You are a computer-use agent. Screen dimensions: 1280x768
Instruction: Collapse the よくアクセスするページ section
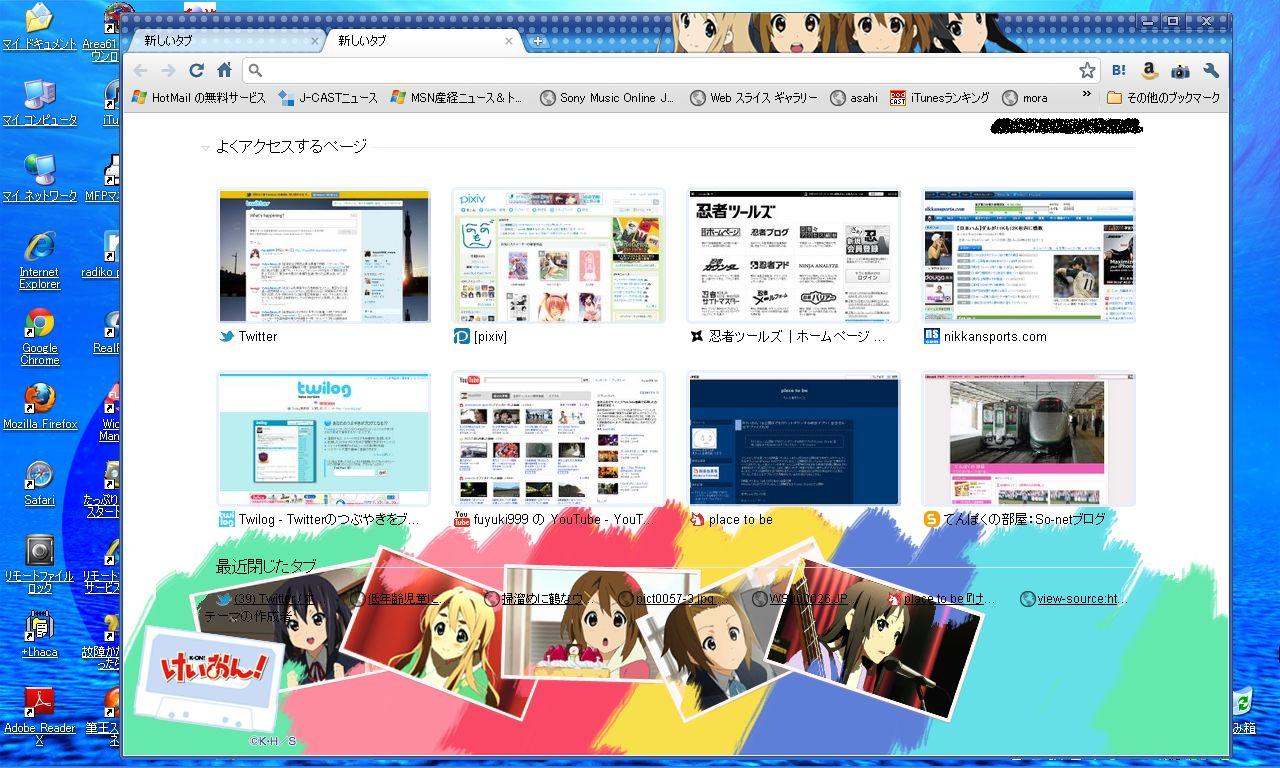[205, 148]
